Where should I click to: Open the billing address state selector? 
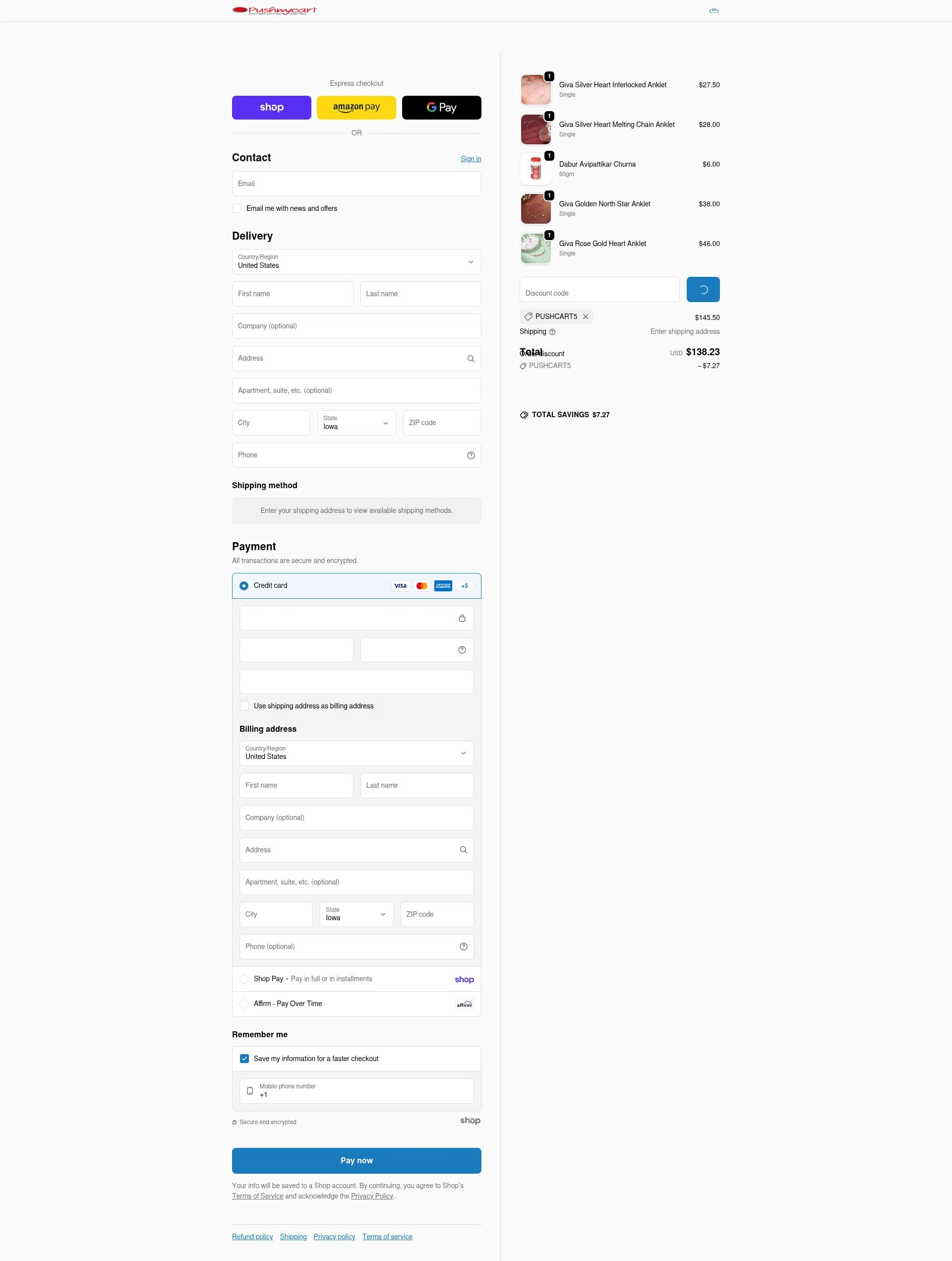(x=356, y=914)
